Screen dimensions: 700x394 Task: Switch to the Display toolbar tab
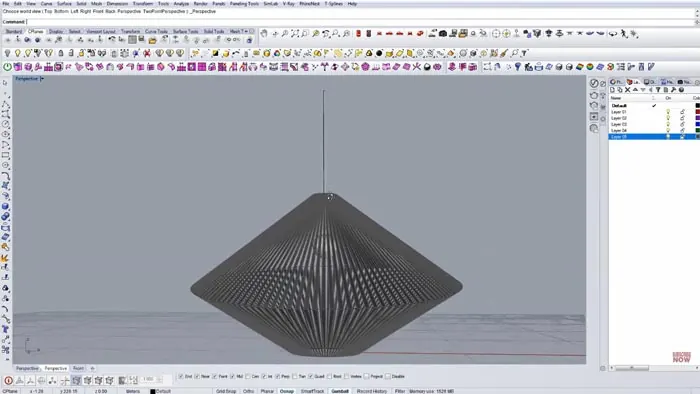56,32
